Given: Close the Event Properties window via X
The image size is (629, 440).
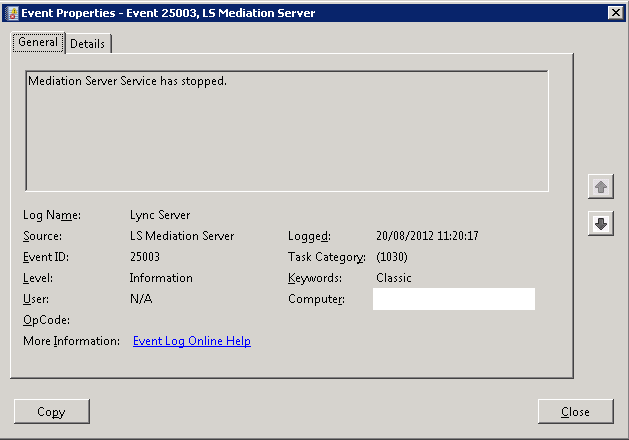Looking at the screenshot, I should (x=616, y=13).
